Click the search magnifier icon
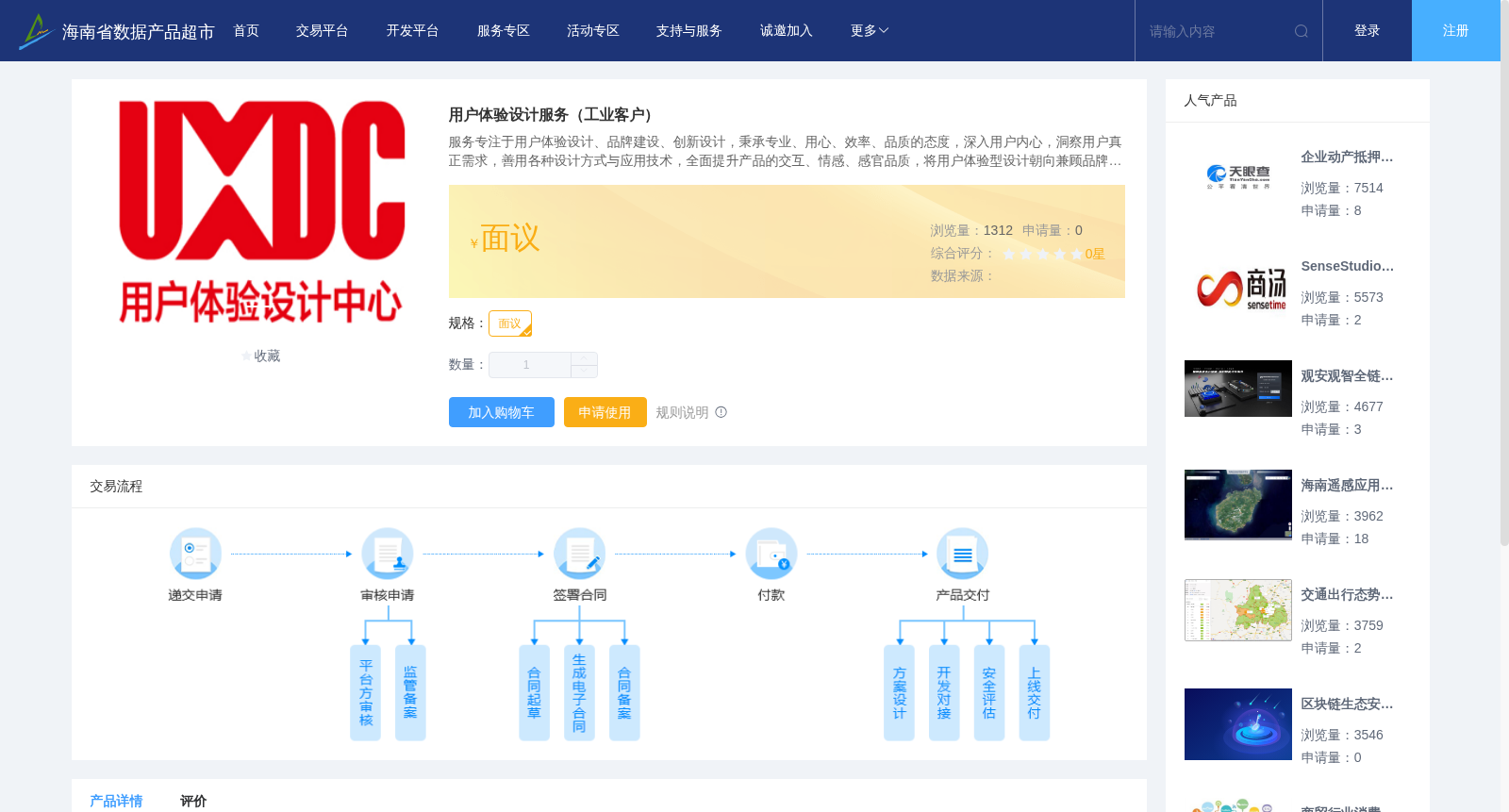1509x812 pixels. (x=1301, y=31)
